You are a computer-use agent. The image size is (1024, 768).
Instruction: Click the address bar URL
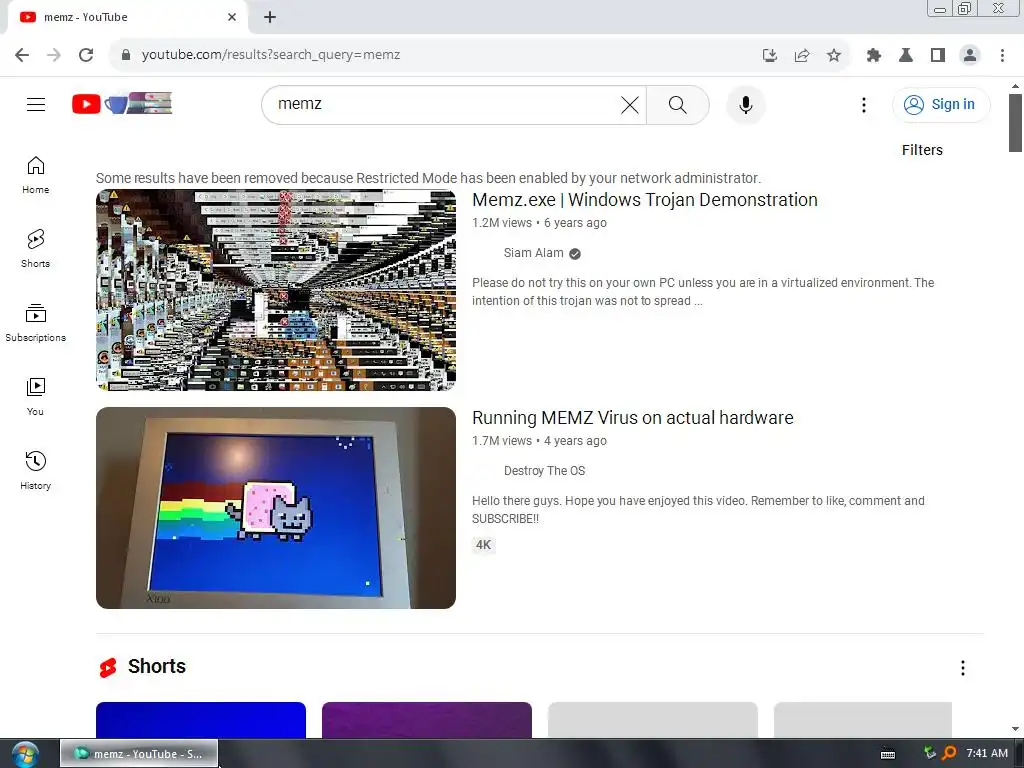click(270, 55)
